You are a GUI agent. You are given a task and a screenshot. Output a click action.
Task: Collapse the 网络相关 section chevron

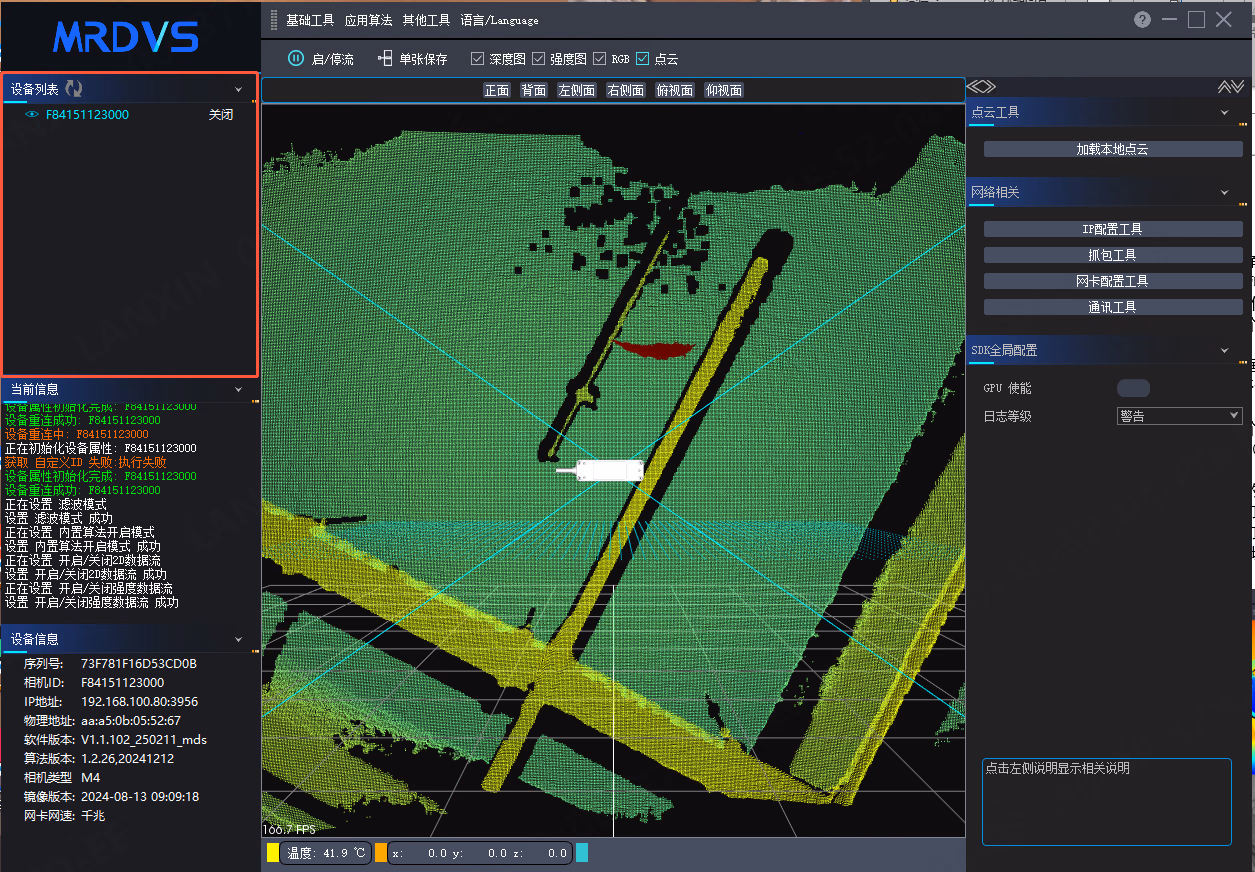(x=1224, y=192)
